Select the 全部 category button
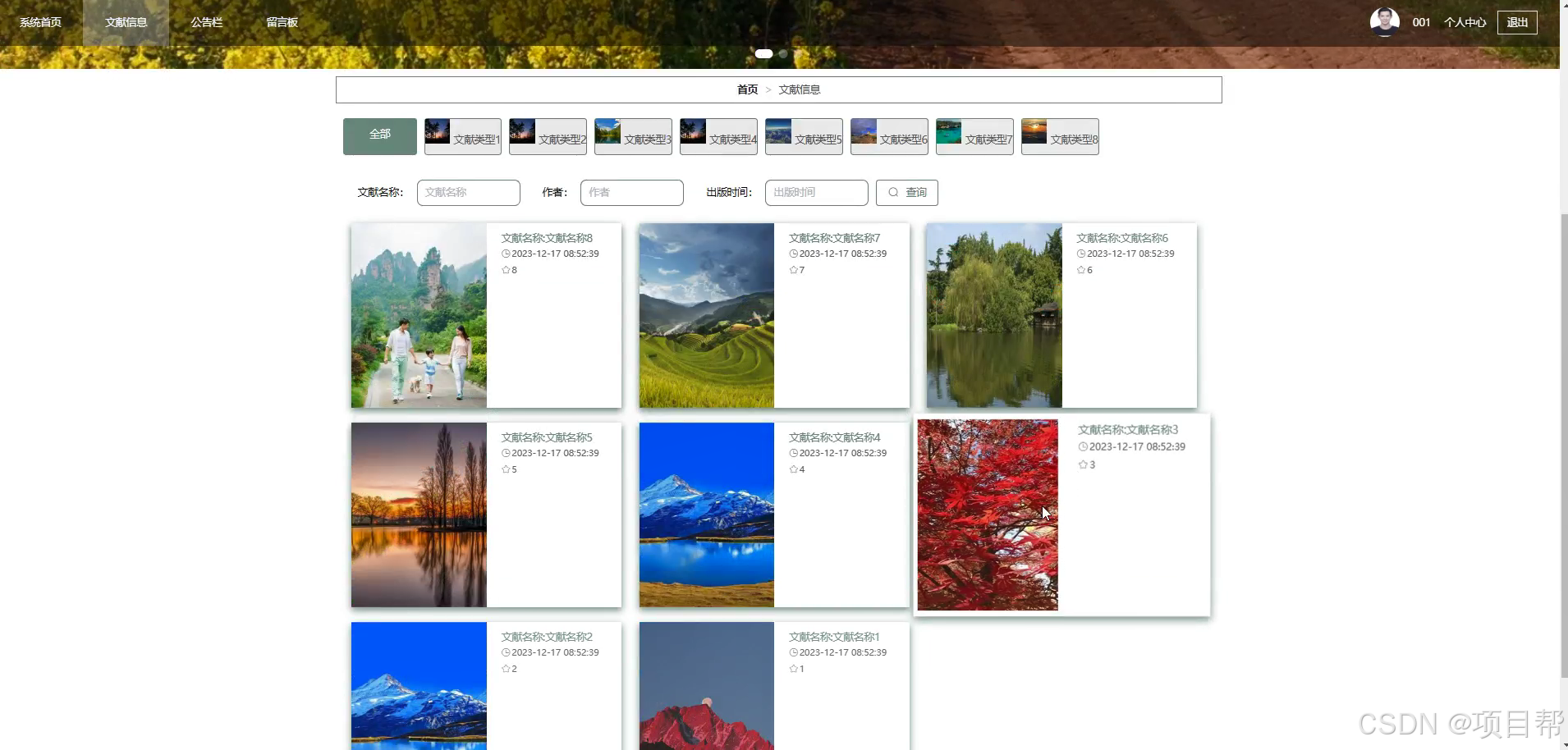The image size is (1568, 750). click(380, 136)
